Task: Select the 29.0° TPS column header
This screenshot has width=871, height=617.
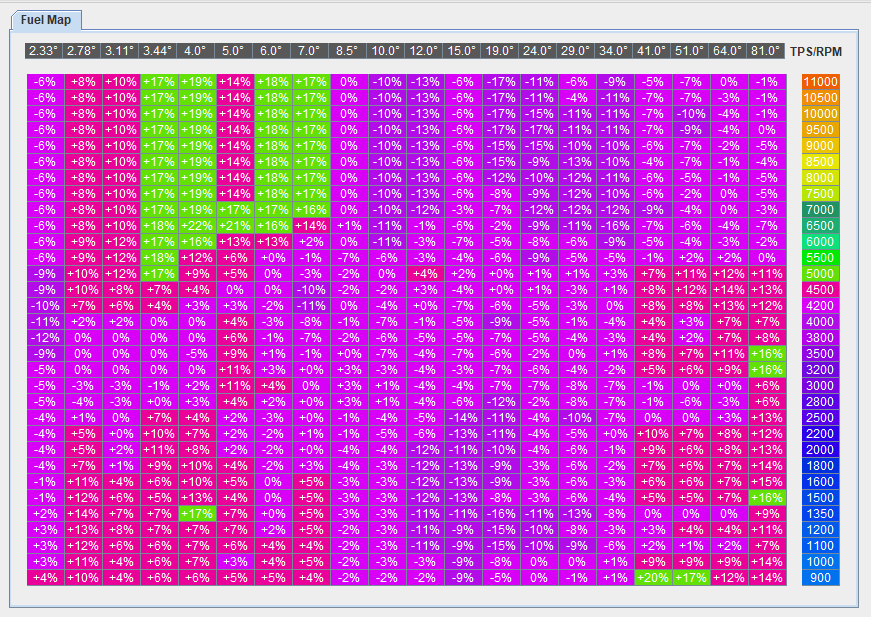Action: [x=575, y=51]
